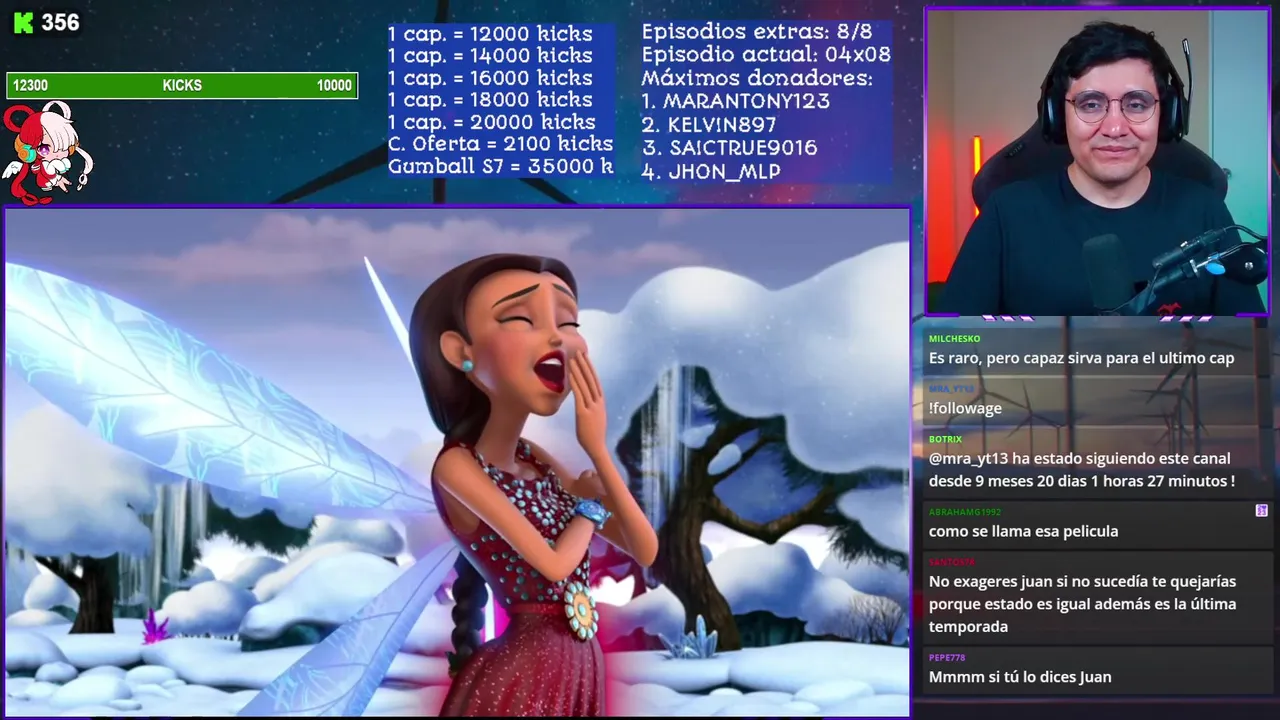Open chat username BOTRIX
1280x720 pixels.
click(945, 439)
